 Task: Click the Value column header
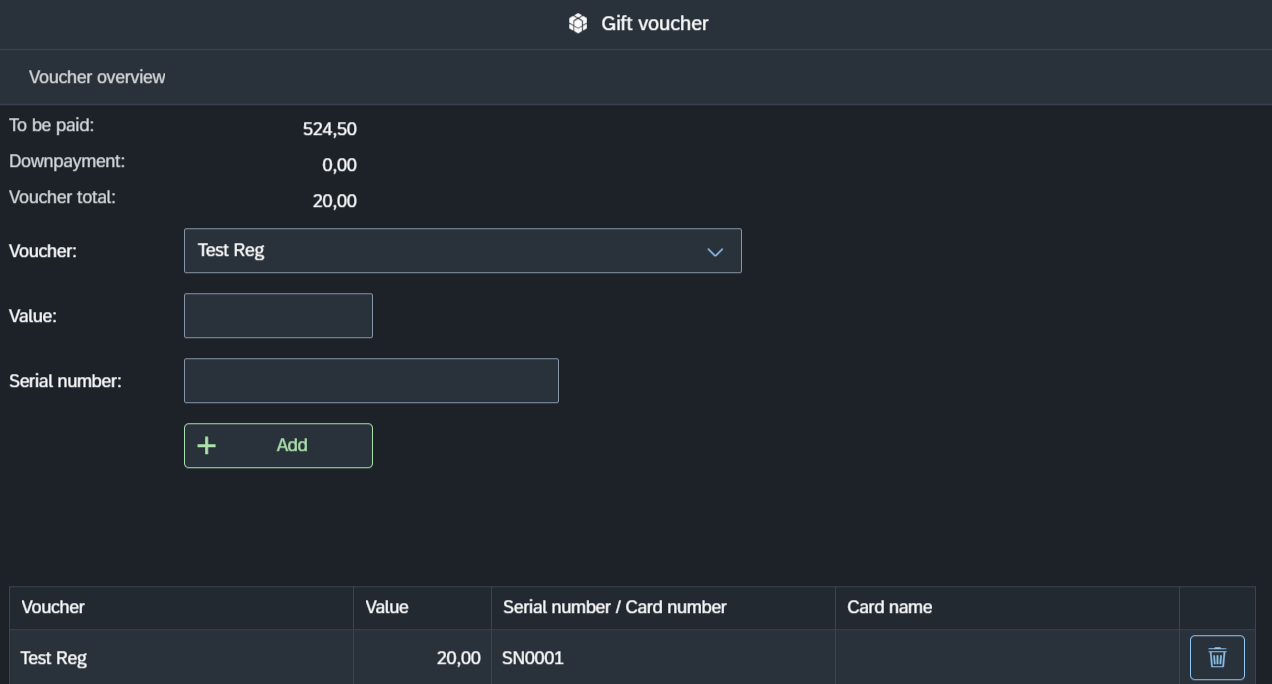click(x=387, y=607)
